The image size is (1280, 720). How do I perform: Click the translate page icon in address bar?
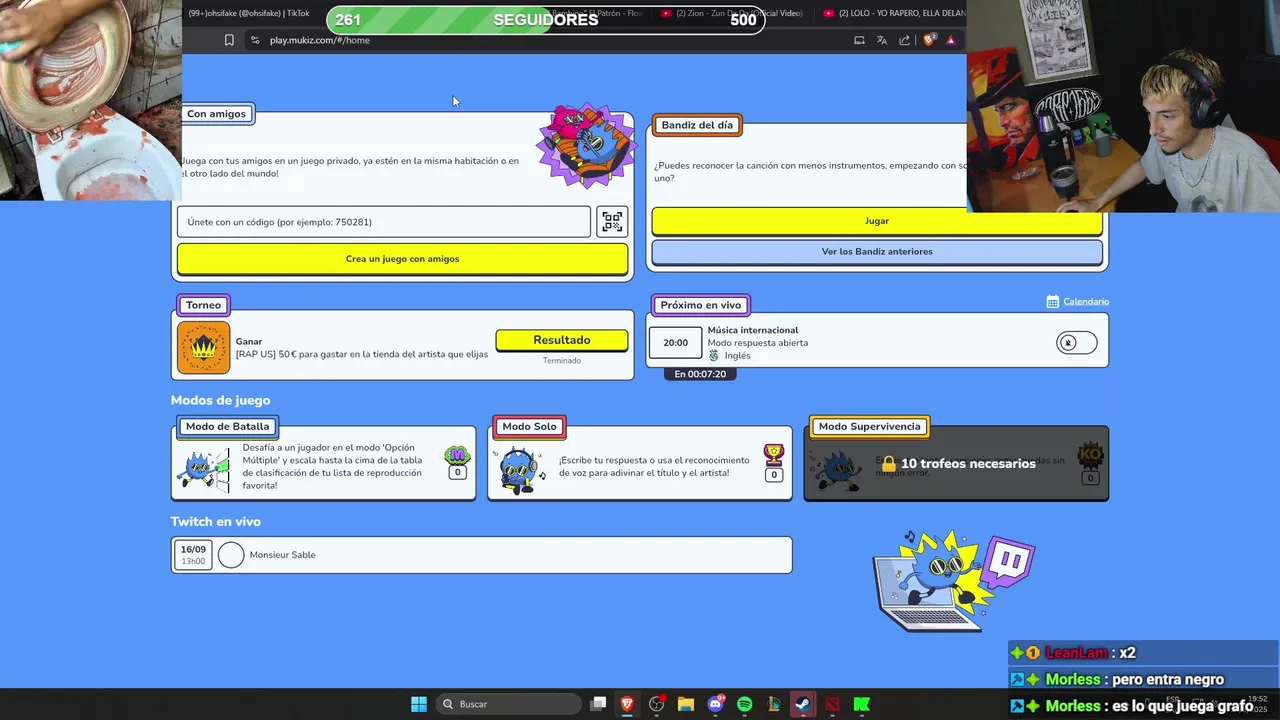(x=882, y=40)
